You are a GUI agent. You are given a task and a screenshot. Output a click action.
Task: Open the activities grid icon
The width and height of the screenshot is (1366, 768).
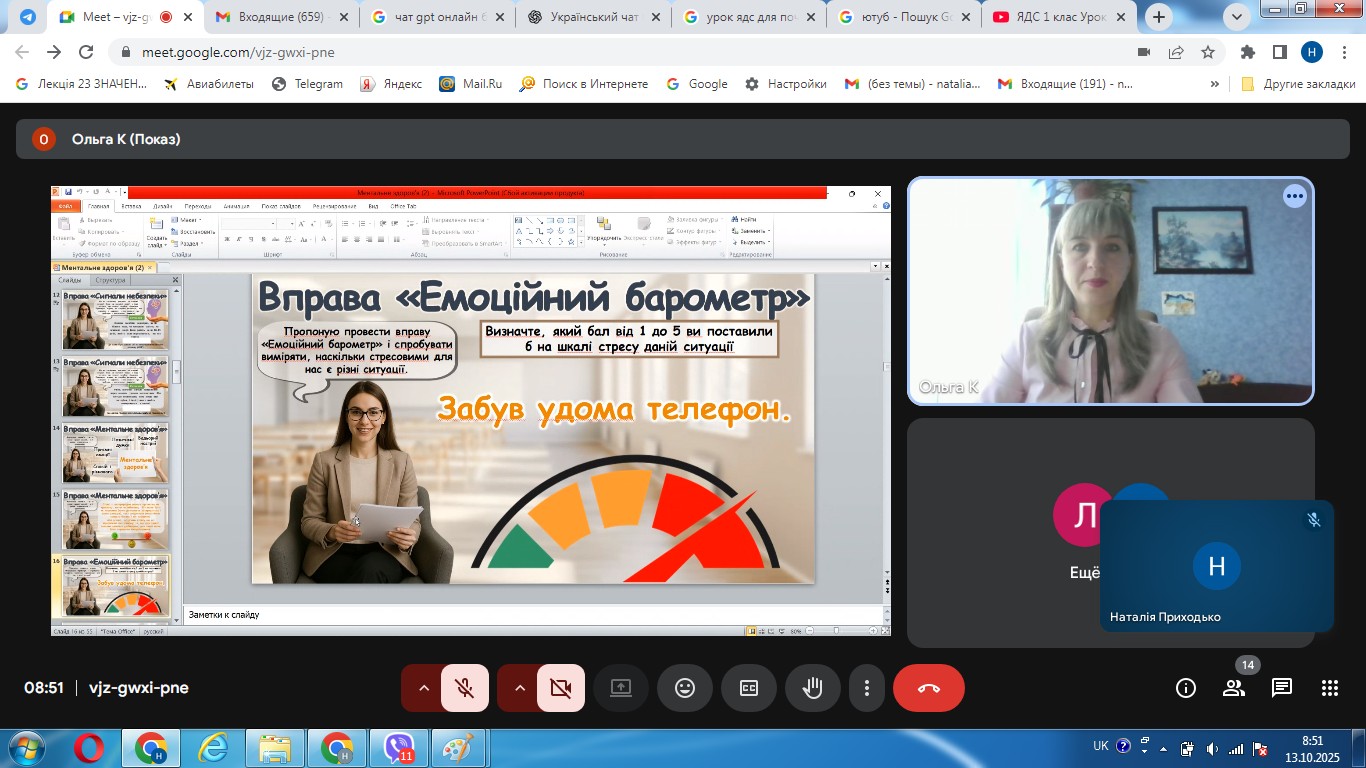1330,688
